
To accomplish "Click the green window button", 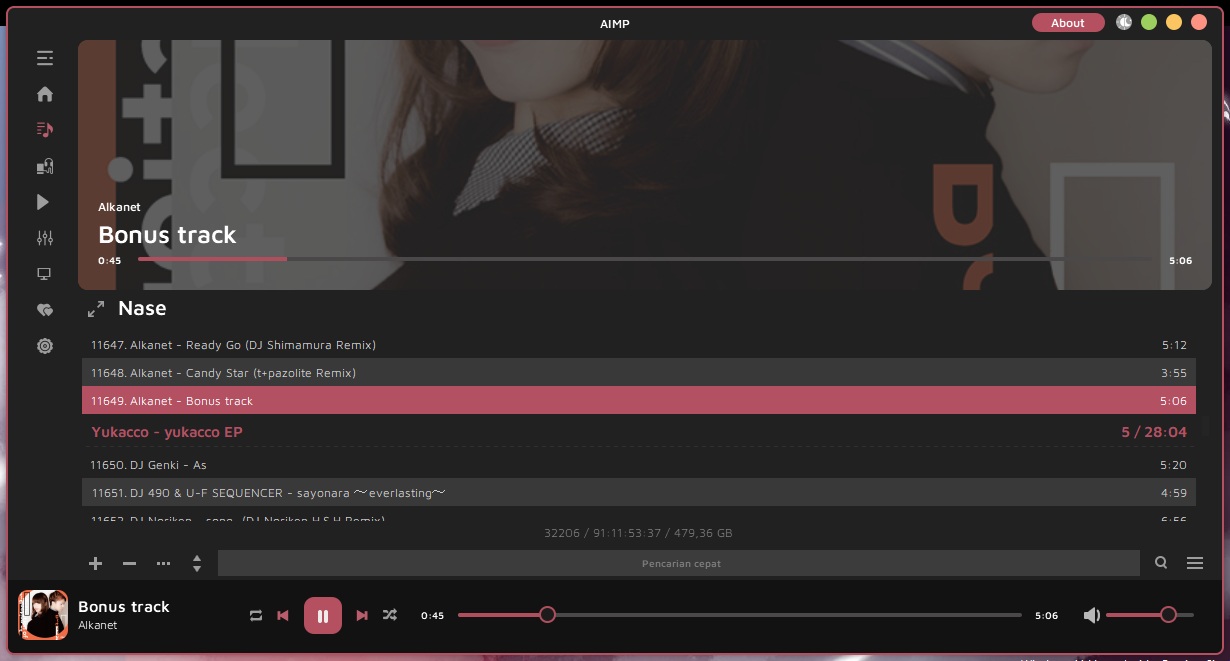I will tap(1149, 22).
